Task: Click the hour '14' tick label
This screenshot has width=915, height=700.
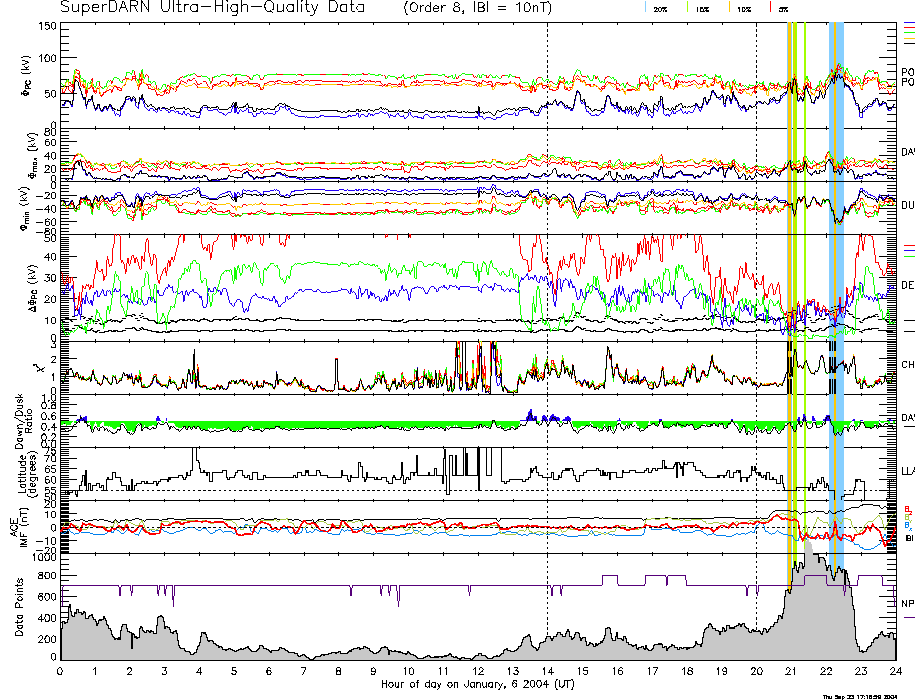Action: pyautogui.click(x=547, y=671)
